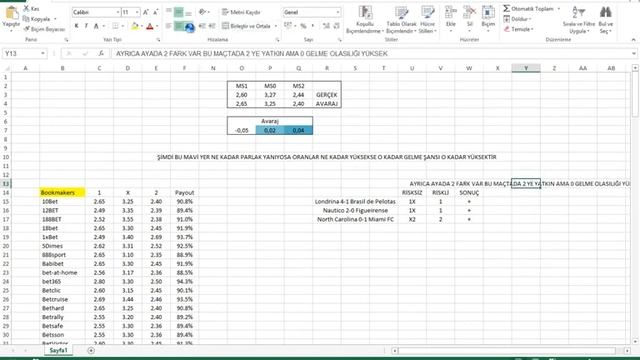This screenshot has width=640, height=360.
Task: Click the Kes scissors icon
Action: click(x=27, y=8)
